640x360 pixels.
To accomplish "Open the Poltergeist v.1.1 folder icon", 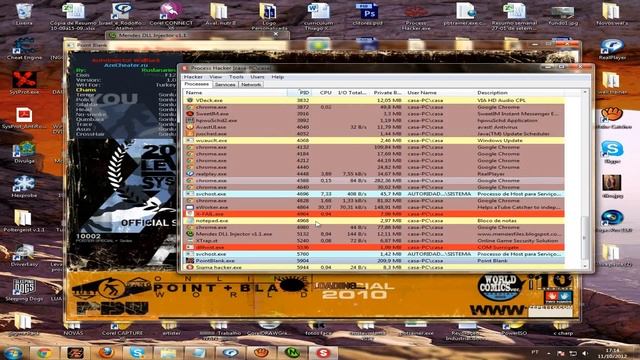I will [23, 221].
